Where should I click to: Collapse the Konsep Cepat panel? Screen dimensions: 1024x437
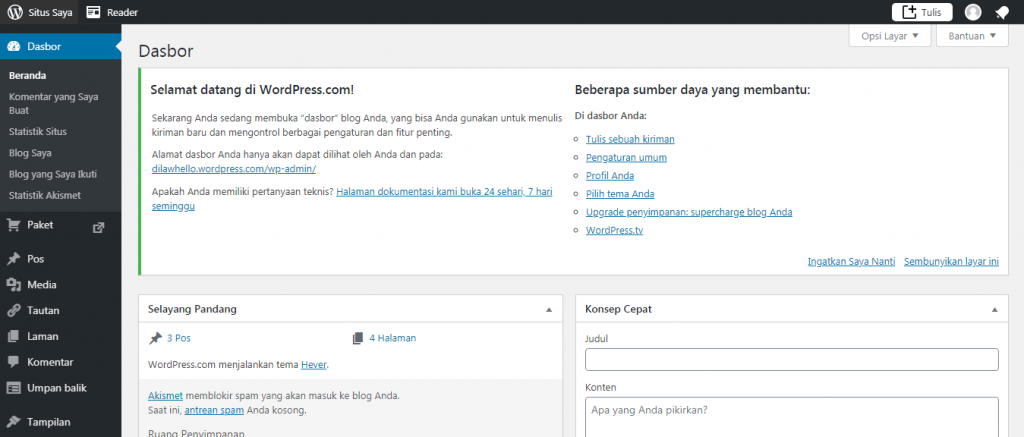click(x=993, y=310)
